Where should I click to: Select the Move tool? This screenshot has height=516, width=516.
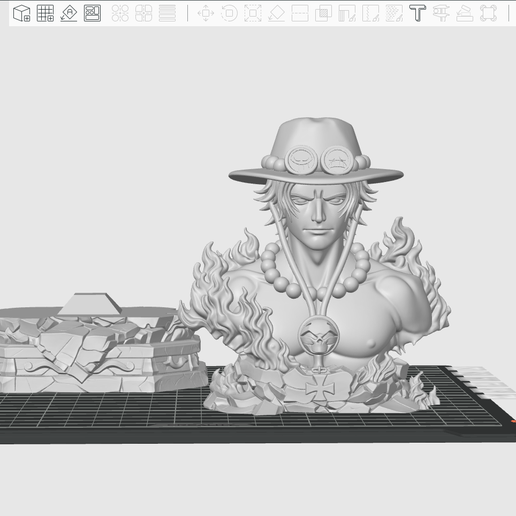click(206, 13)
